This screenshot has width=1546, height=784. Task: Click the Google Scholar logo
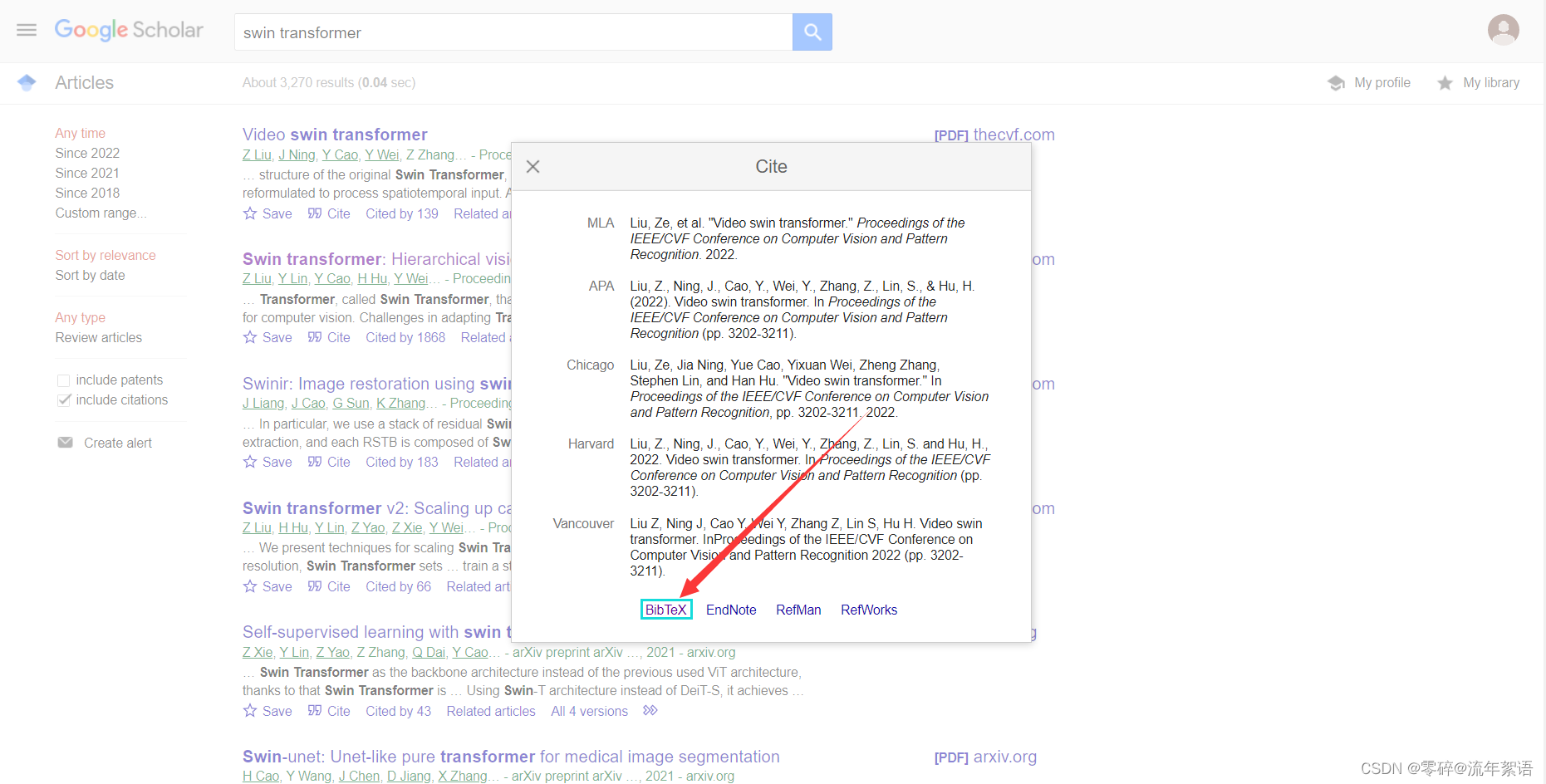129,30
